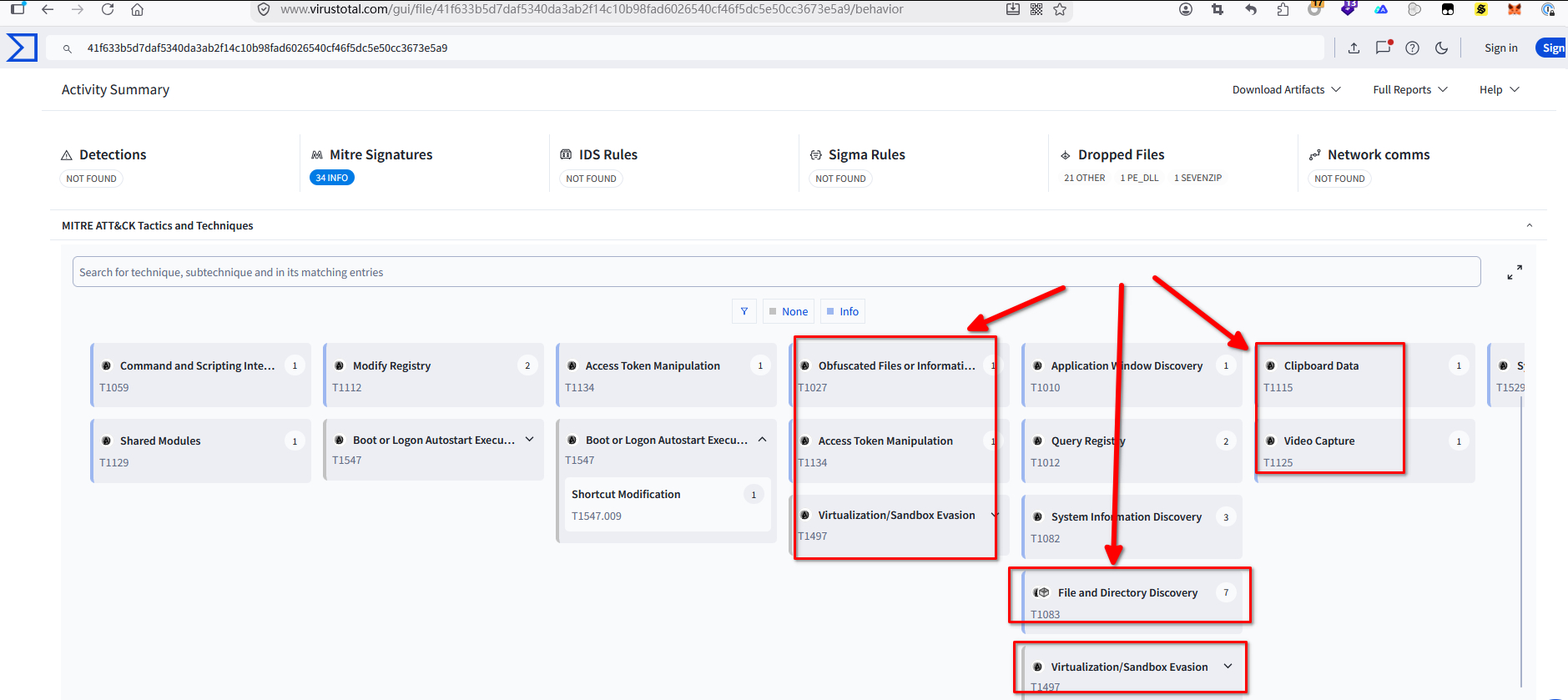Select the Clipboard Data technique card
The width and height of the screenshot is (1568, 700).
[x=1365, y=375]
